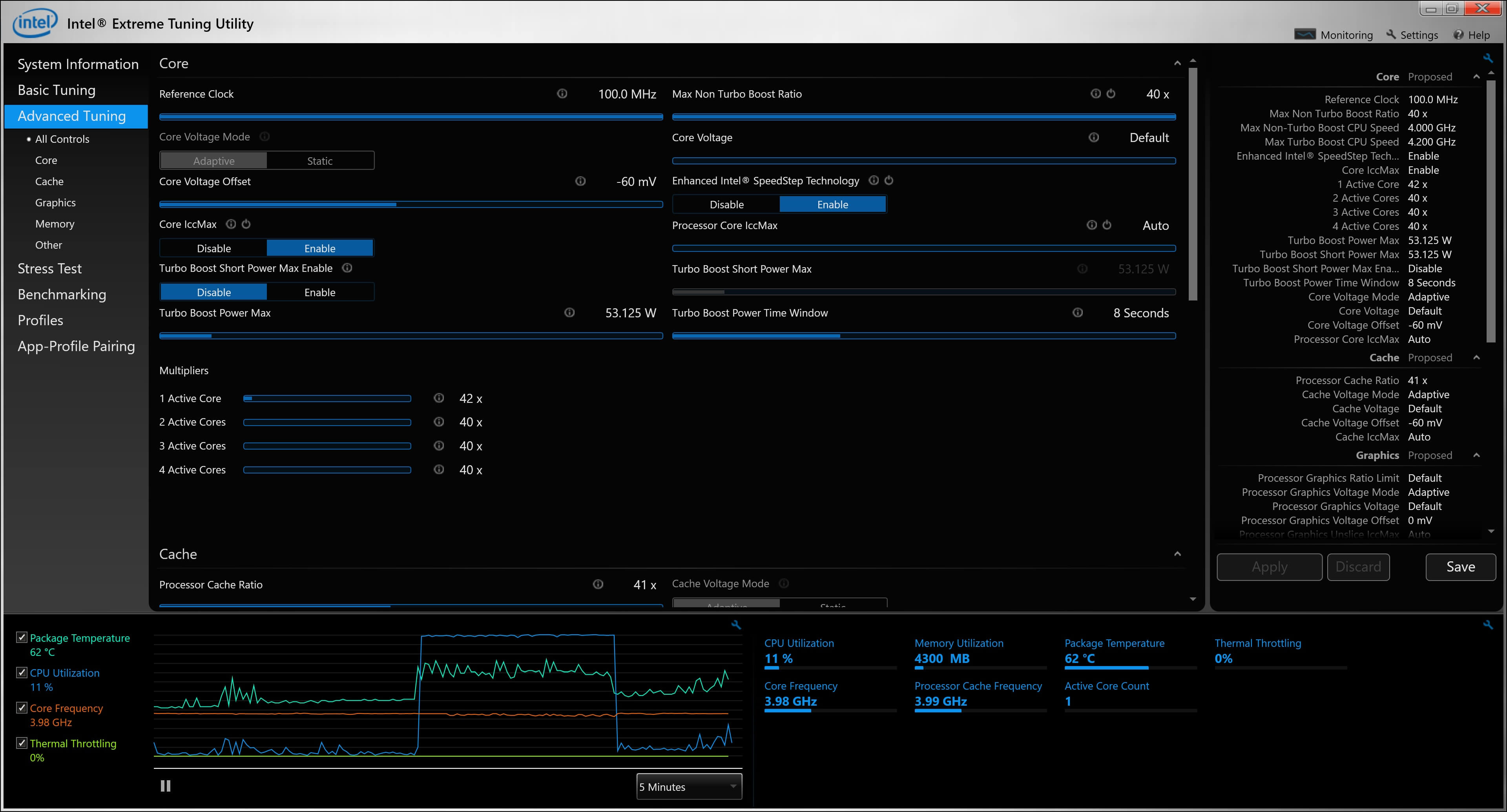This screenshot has height=812, width=1507.
Task: Click the Discard button
Action: click(x=1358, y=566)
